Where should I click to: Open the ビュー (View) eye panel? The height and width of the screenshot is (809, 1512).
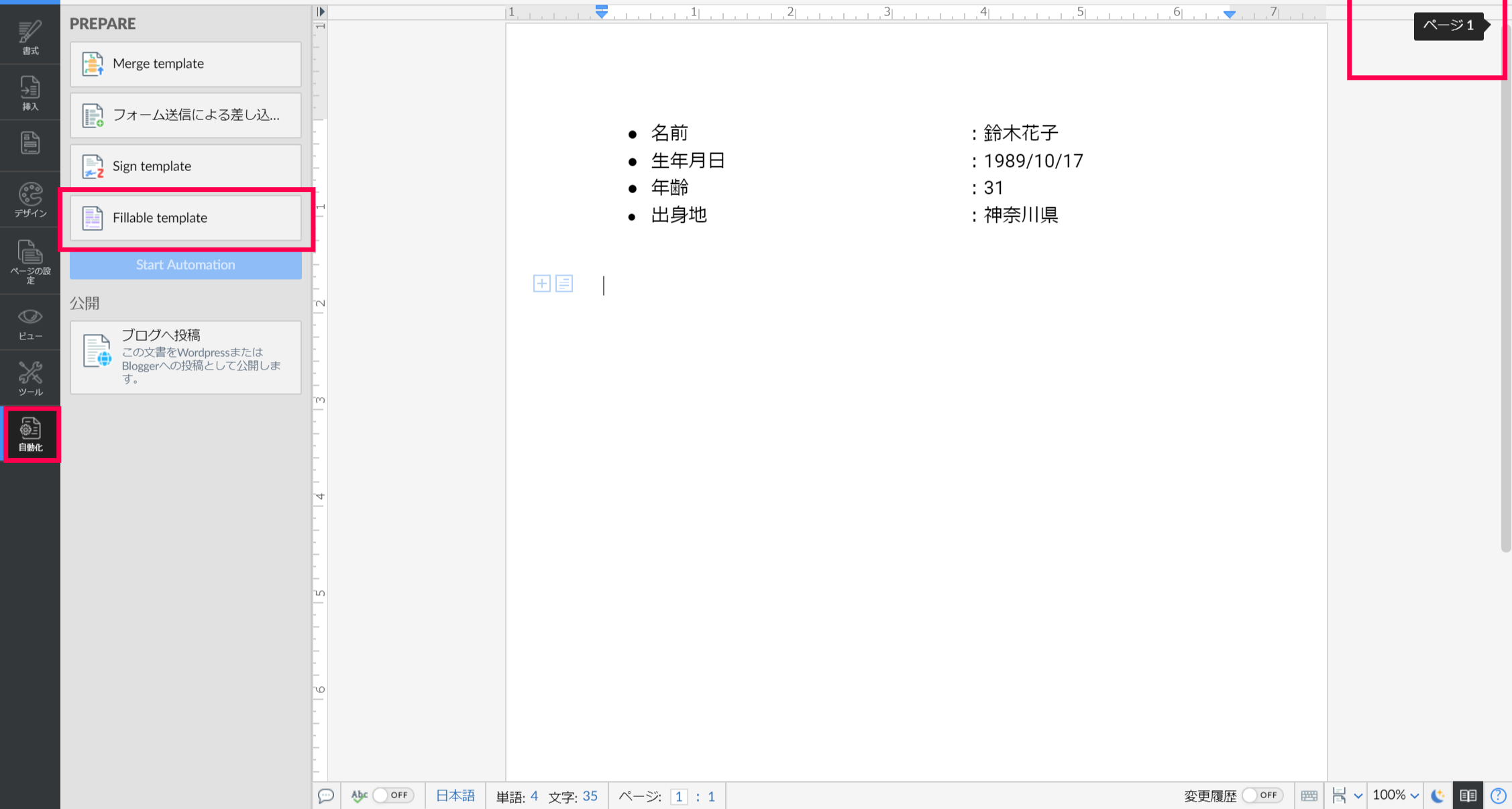pos(30,323)
